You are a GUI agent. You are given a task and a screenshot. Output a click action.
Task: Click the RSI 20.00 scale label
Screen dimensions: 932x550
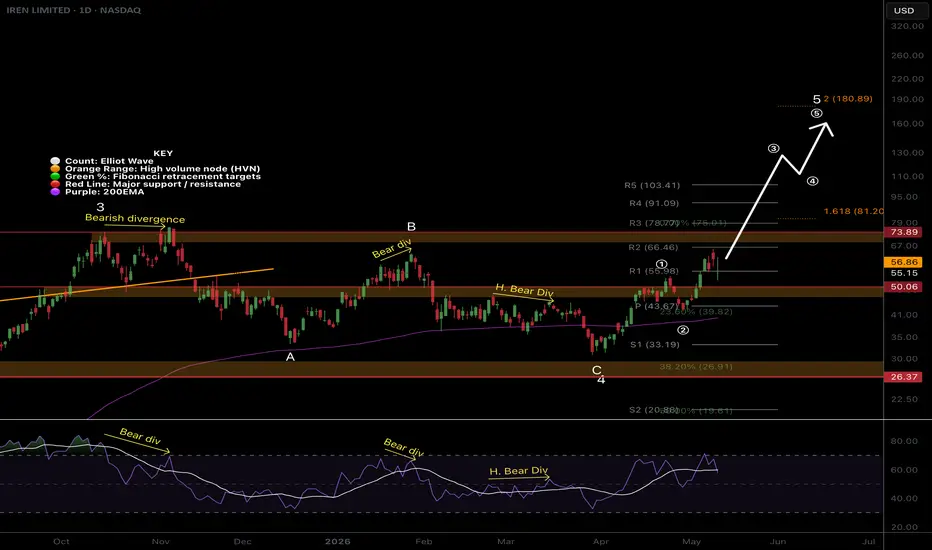(904, 527)
